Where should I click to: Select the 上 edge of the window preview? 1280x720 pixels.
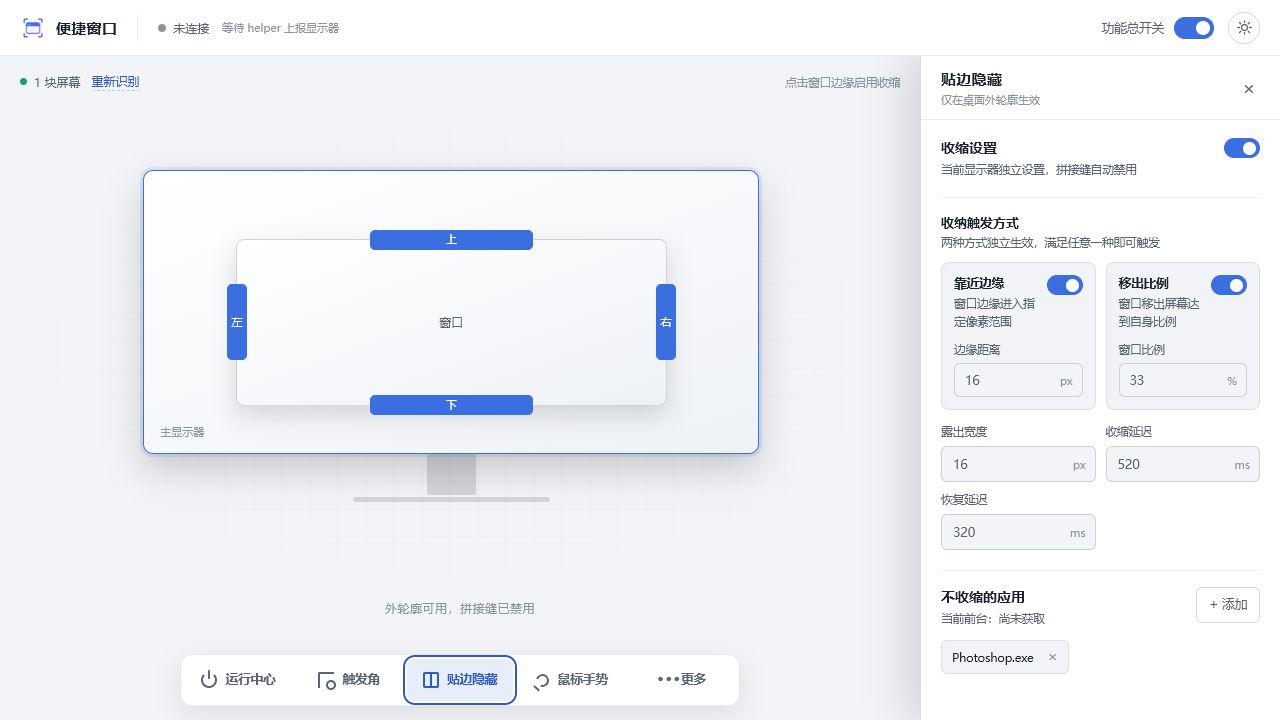[451, 240]
